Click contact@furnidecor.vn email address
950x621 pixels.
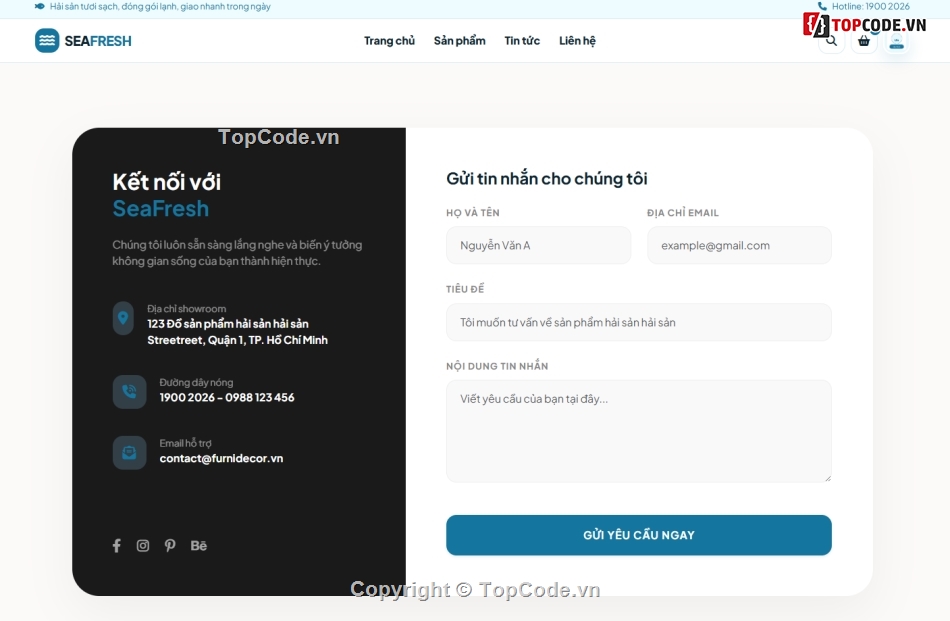tap(221, 459)
